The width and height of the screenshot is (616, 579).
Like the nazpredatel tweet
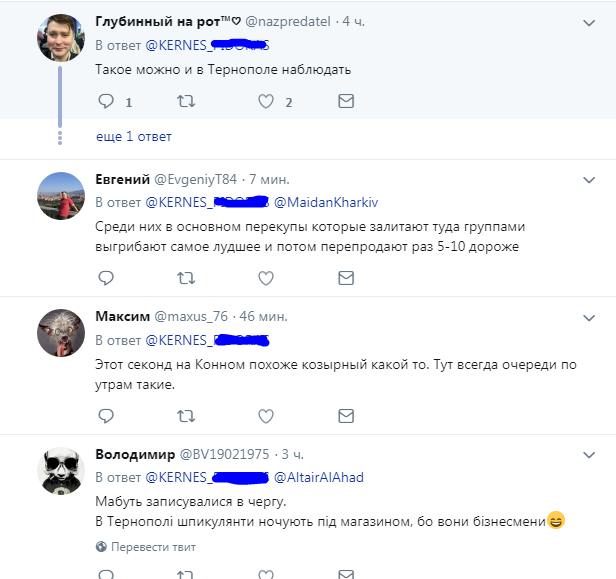click(266, 102)
